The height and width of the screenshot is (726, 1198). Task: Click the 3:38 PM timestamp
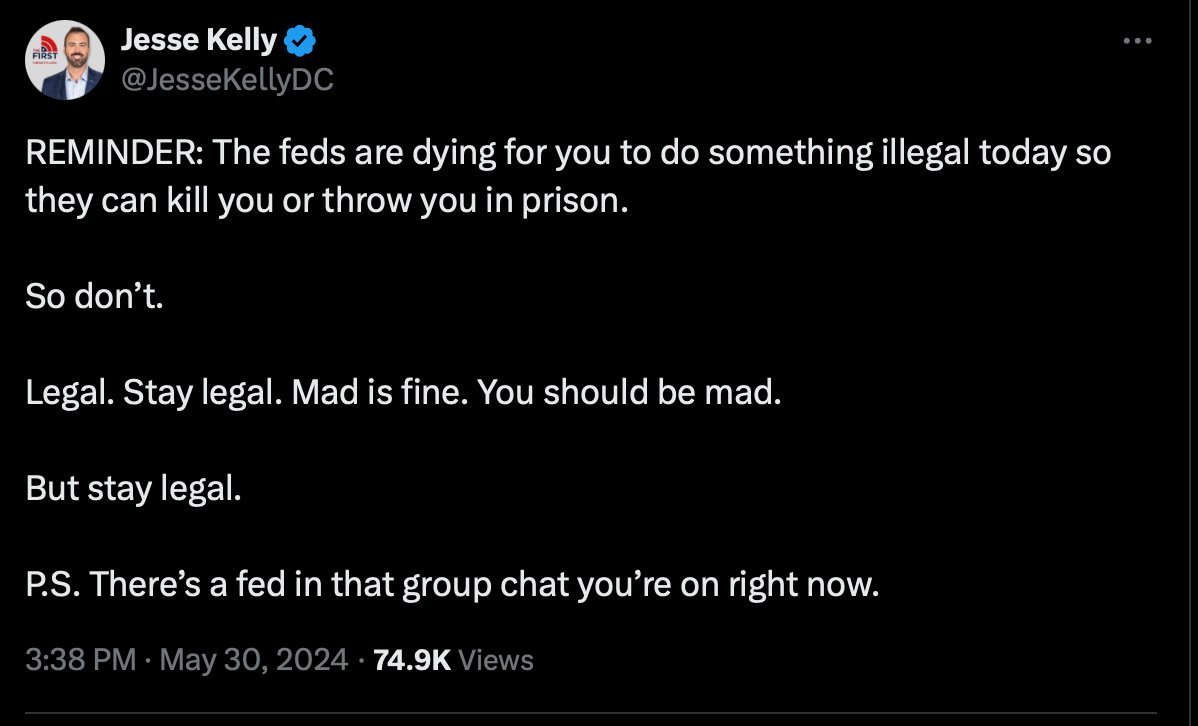pyautogui.click(x=80, y=660)
